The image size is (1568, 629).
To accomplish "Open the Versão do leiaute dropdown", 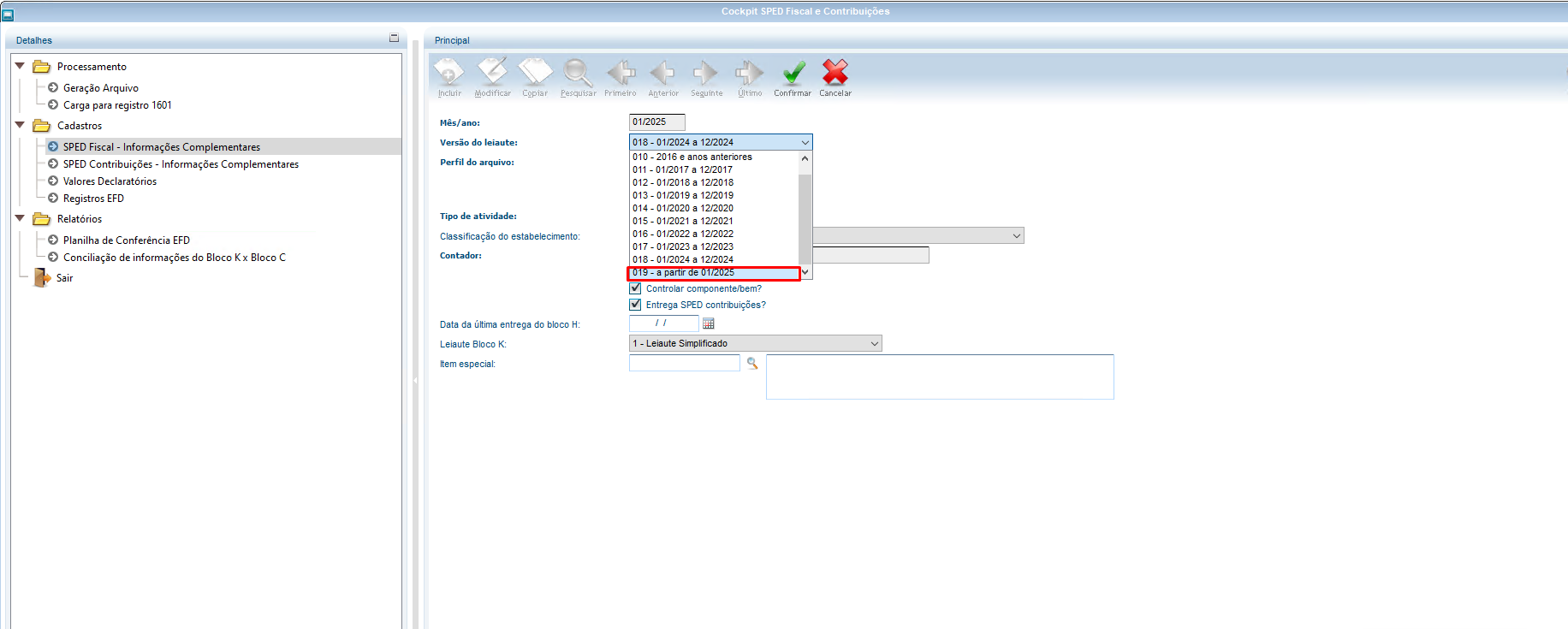I will click(721, 142).
